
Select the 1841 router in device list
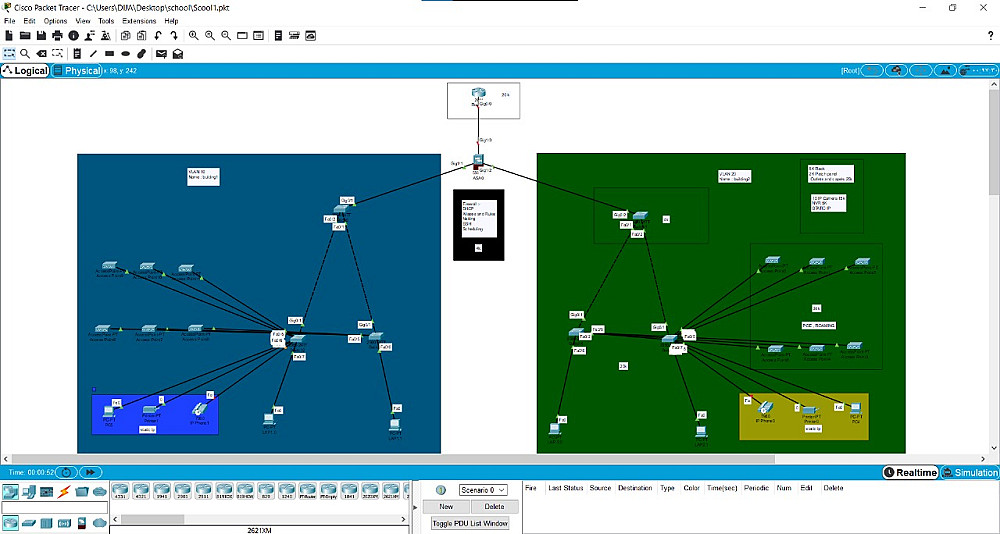pyautogui.click(x=349, y=492)
